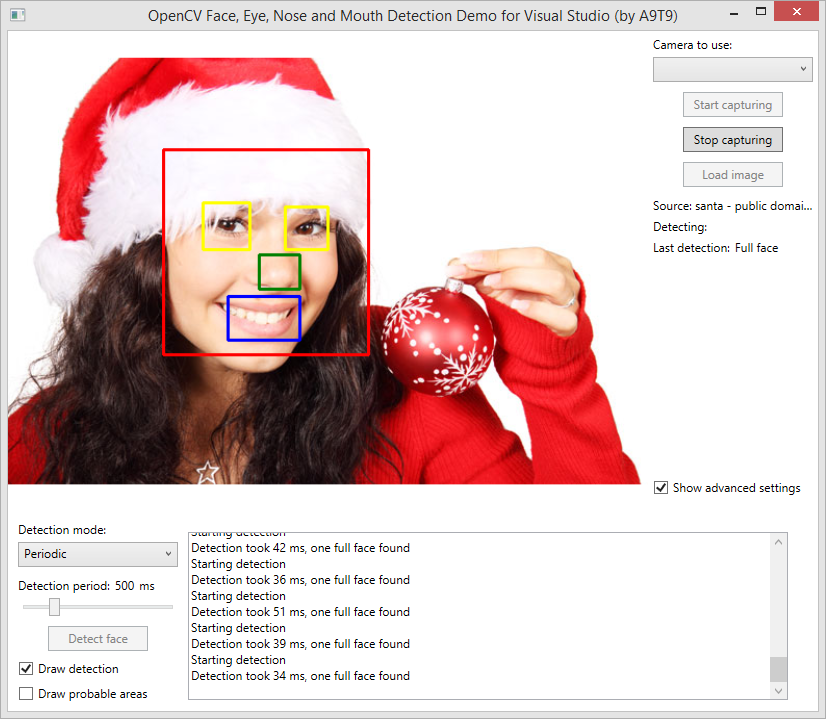Click the Start capturing button
This screenshot has width=826, height=719.
pos(732,105)
